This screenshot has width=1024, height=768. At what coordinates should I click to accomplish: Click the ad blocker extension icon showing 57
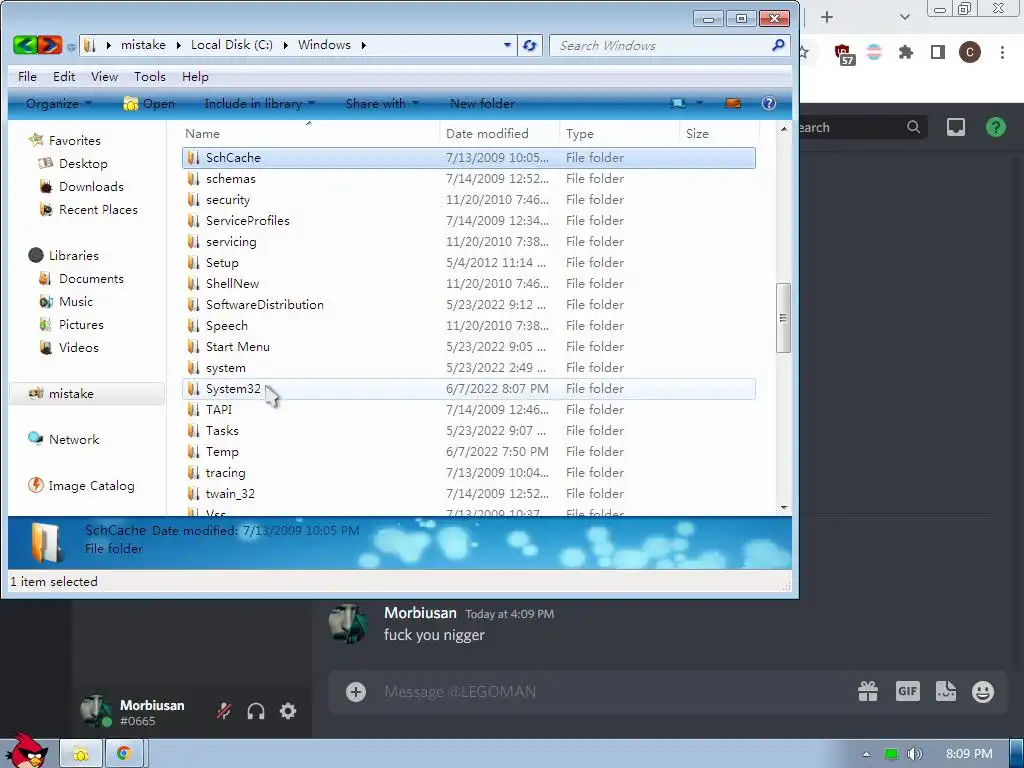point(843,54)
